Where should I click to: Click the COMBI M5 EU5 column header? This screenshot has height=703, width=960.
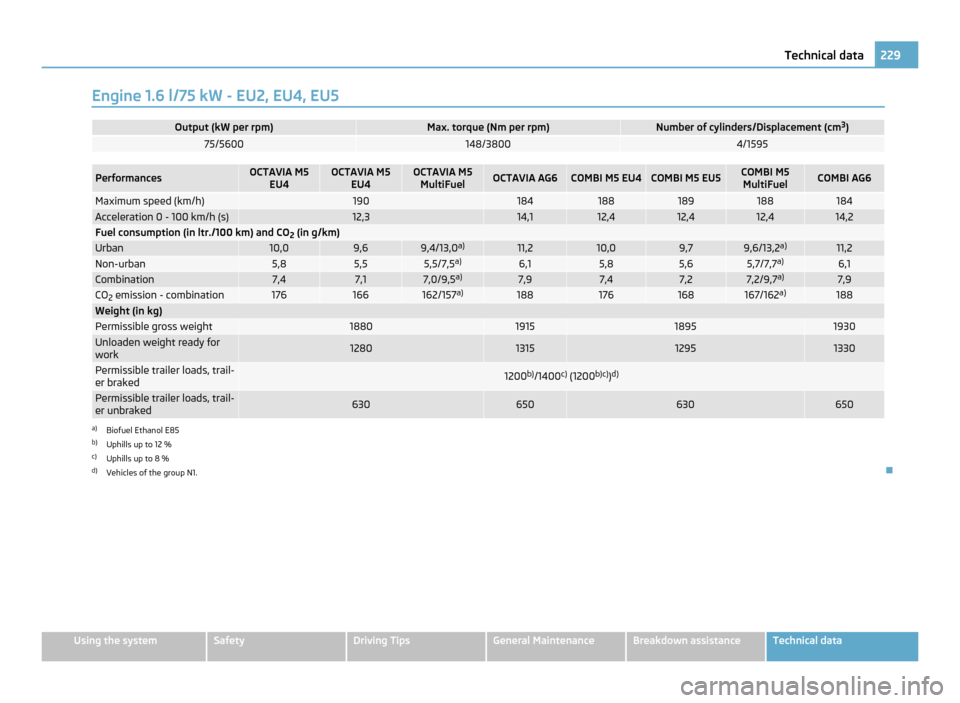click(685, 178)
